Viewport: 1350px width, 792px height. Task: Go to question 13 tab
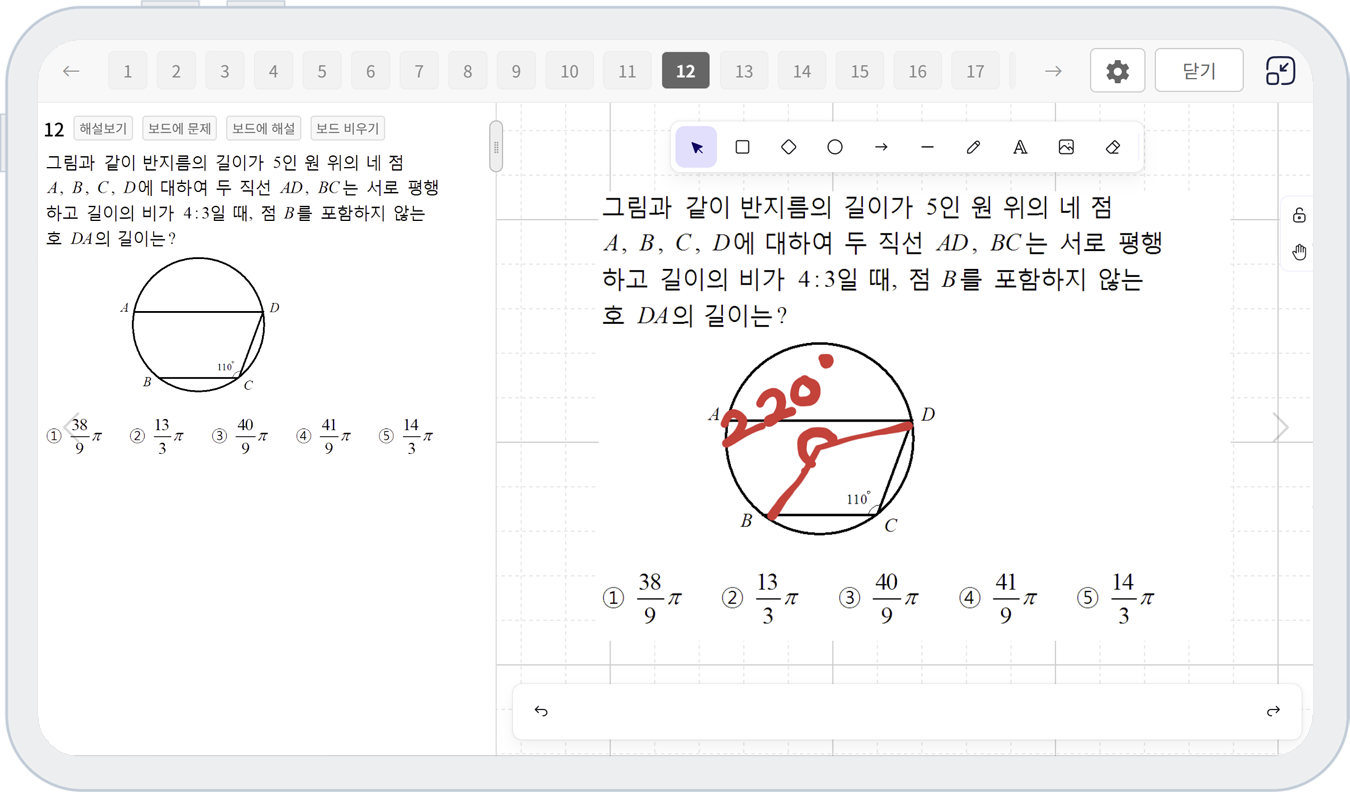pos(744,72)
